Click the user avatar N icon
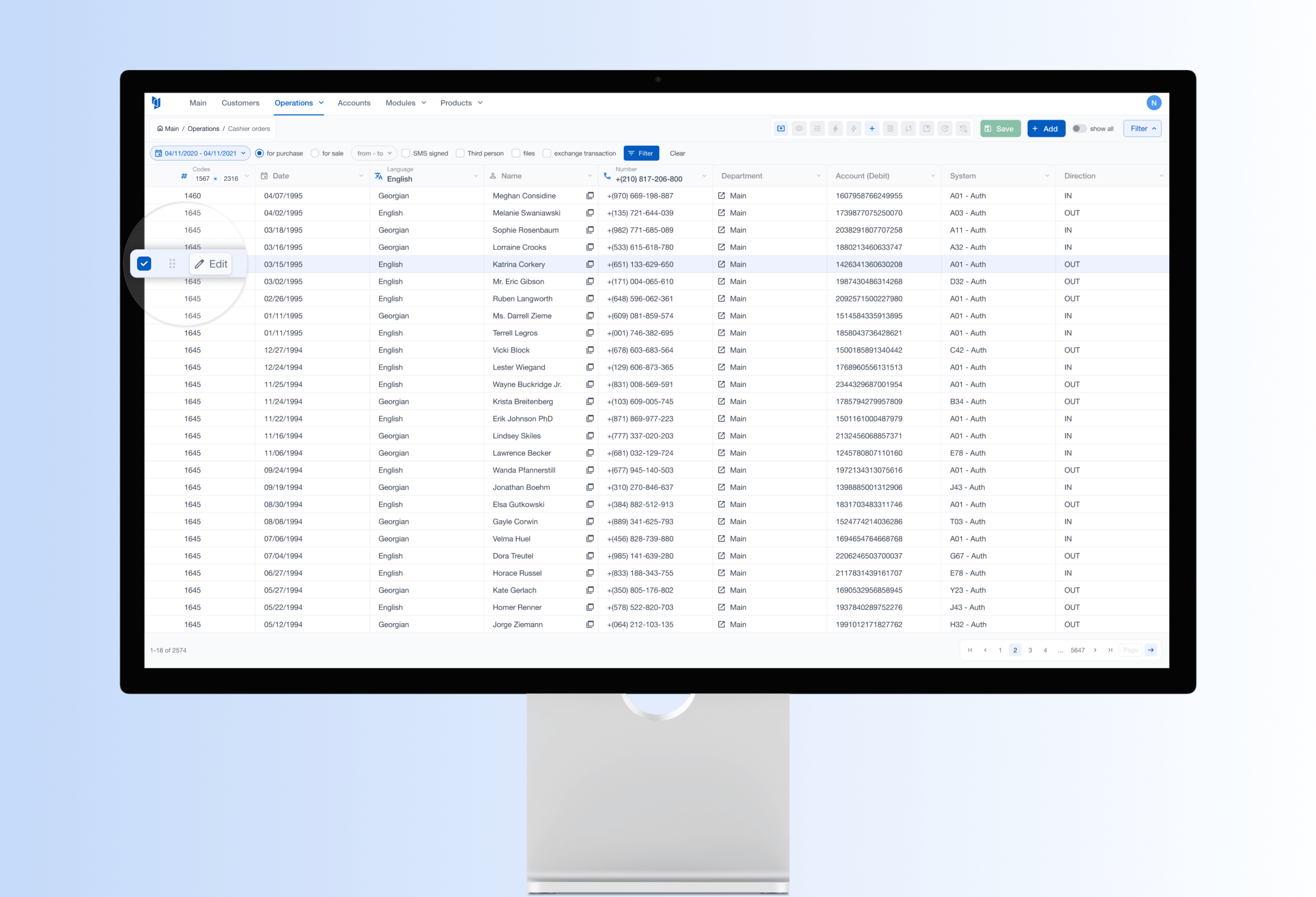 (x=1153, y=103)
